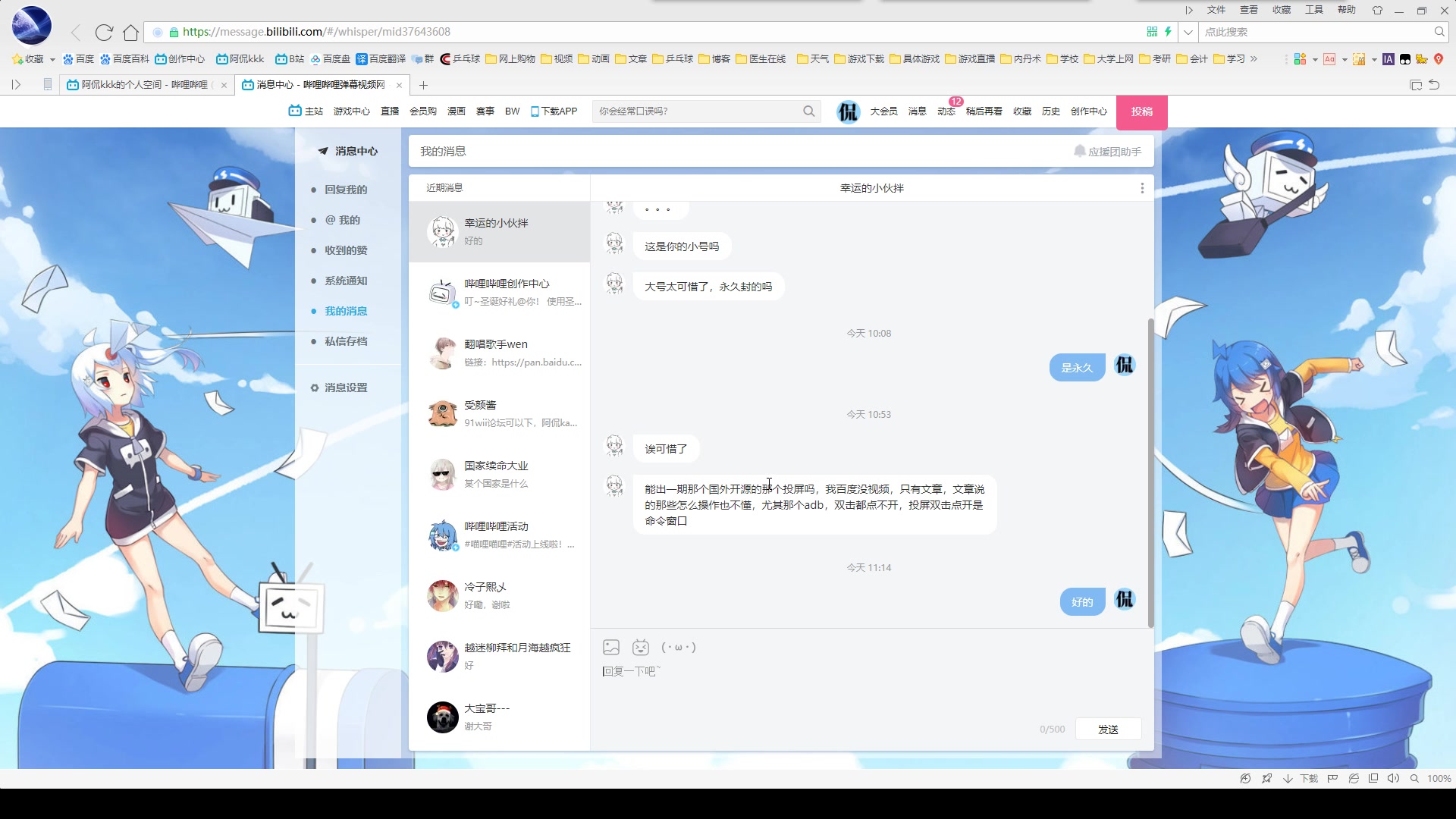Open 帮助 browser menu
The width and height of the screenshot is (1456, 819).
point(1347,10)
